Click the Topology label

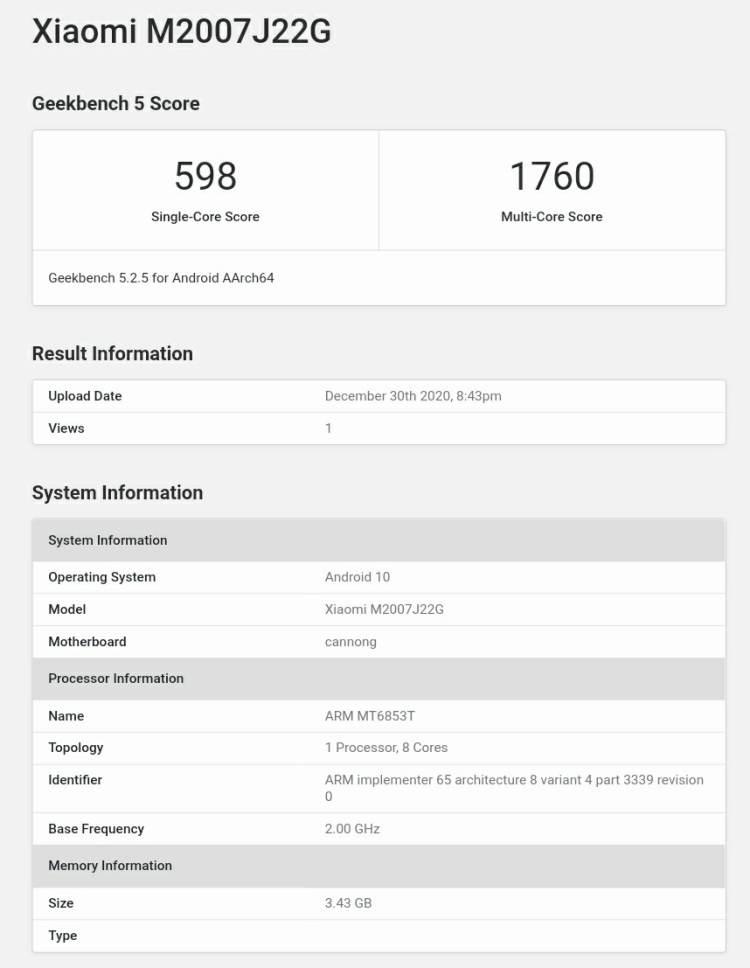(76, 748)
